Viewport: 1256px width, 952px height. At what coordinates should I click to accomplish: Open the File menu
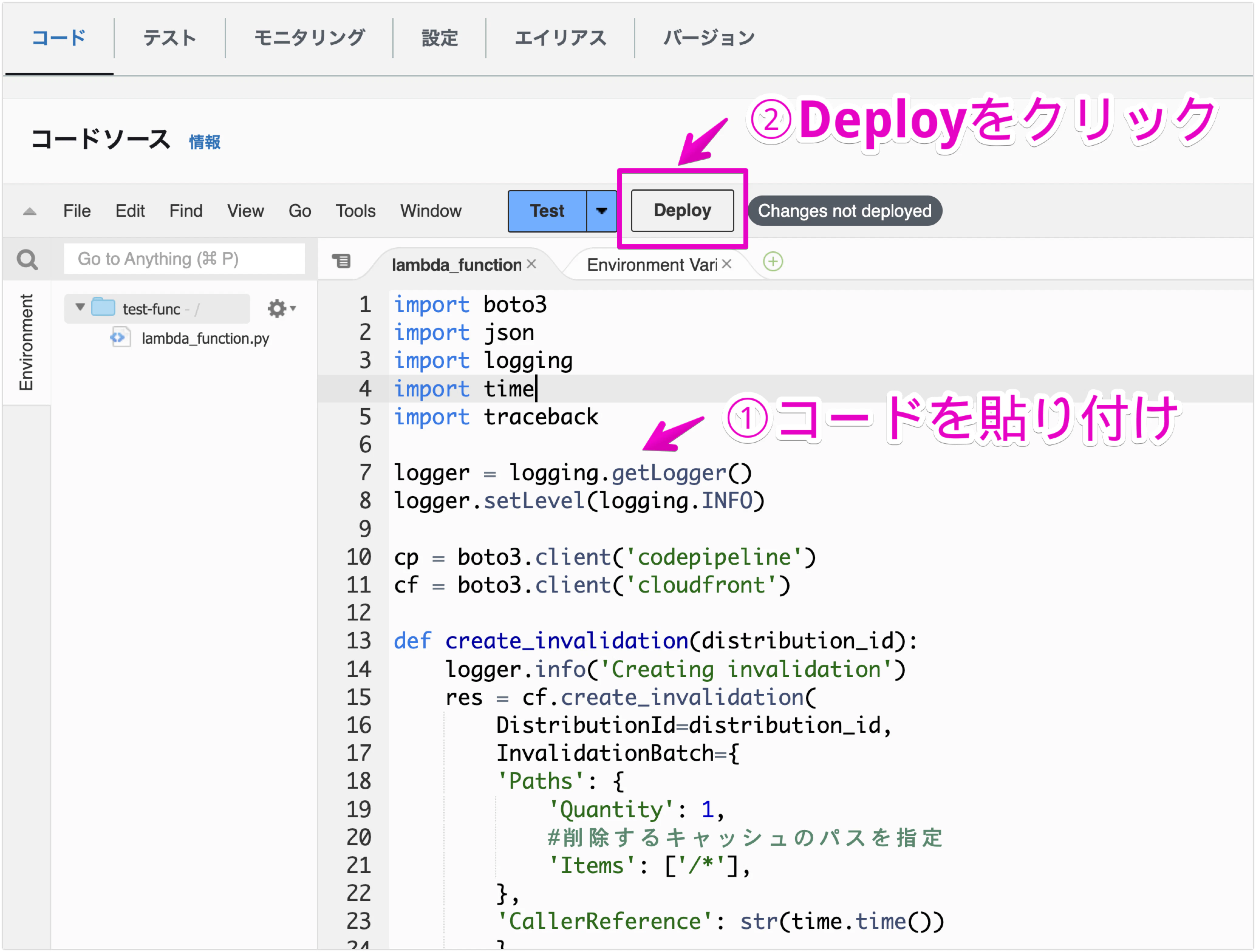click(77, 211)
